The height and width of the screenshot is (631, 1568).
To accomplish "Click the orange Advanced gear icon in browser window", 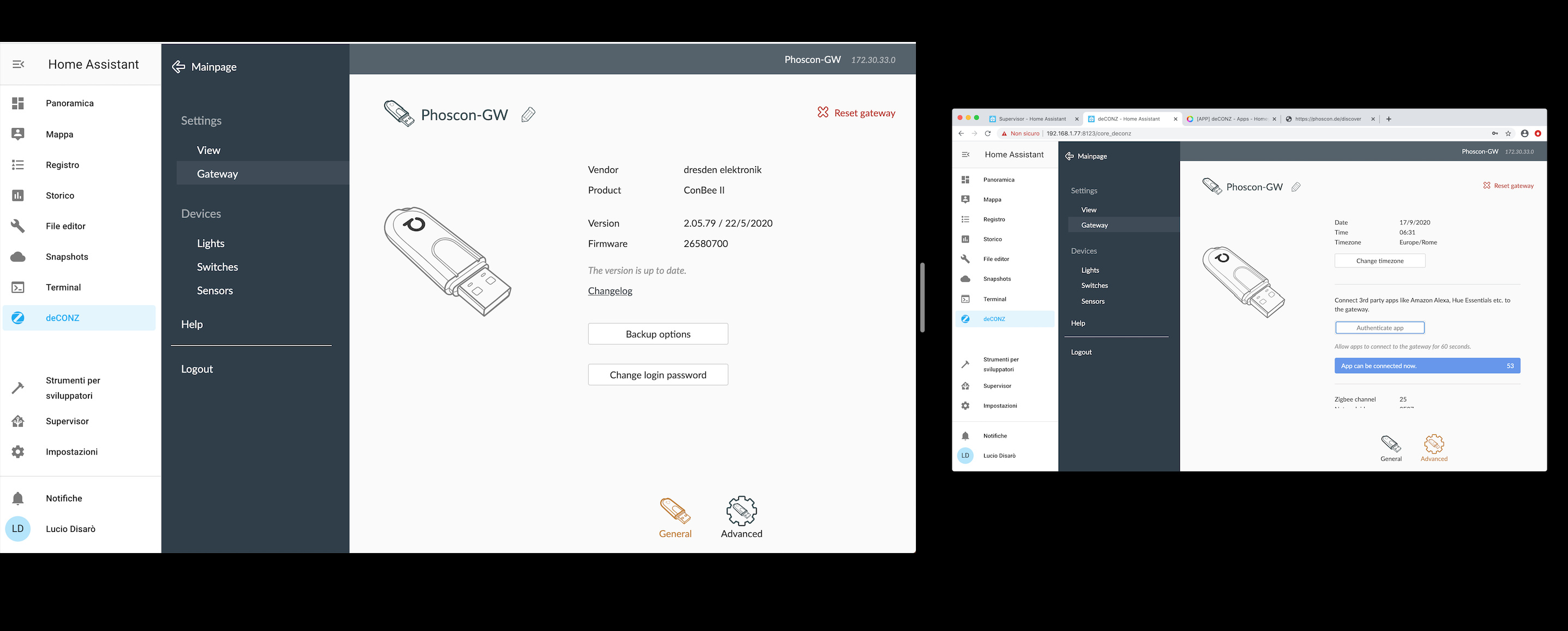I will click(x=1433, y=444).
